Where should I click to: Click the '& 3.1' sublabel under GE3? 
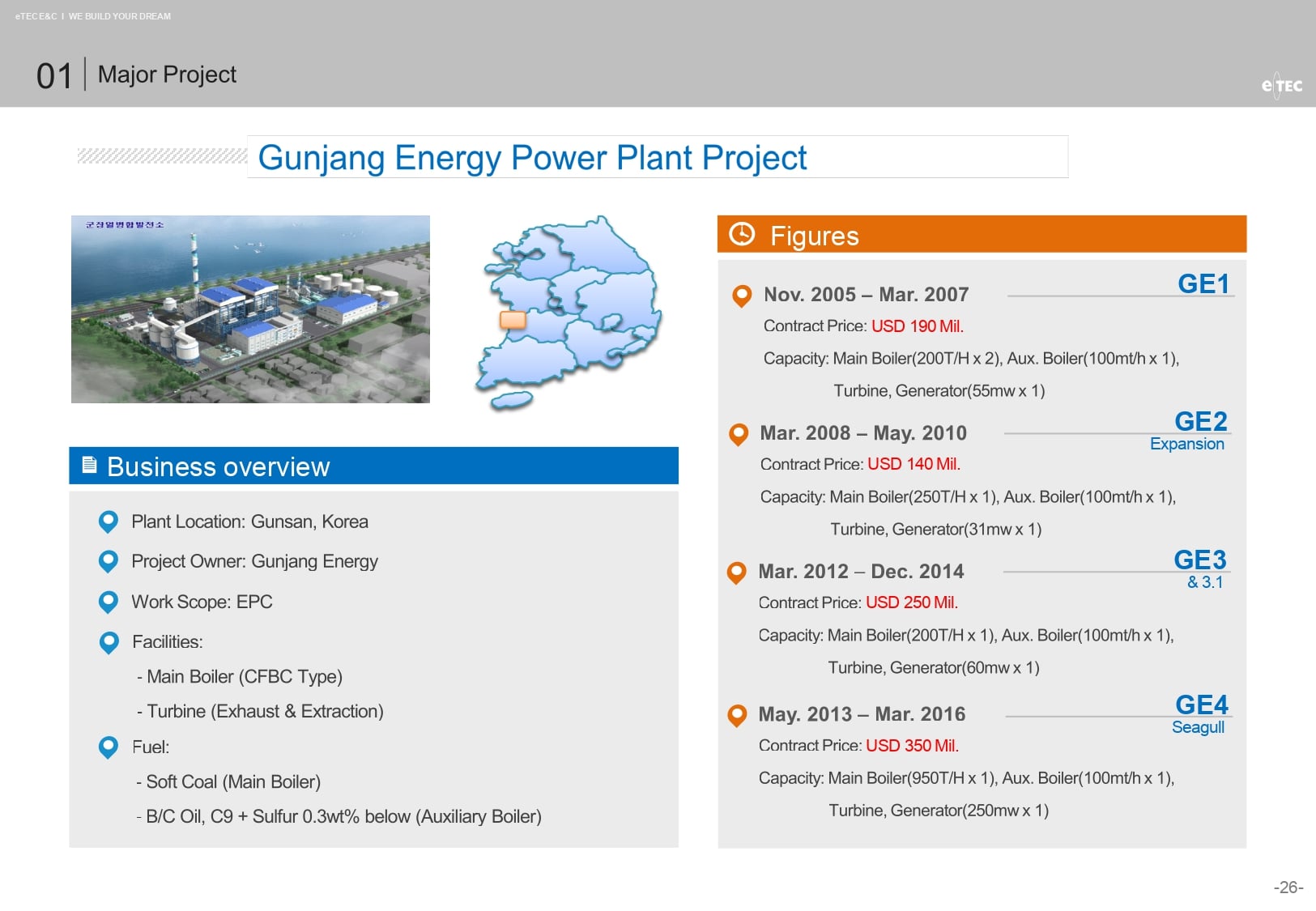1205,582
